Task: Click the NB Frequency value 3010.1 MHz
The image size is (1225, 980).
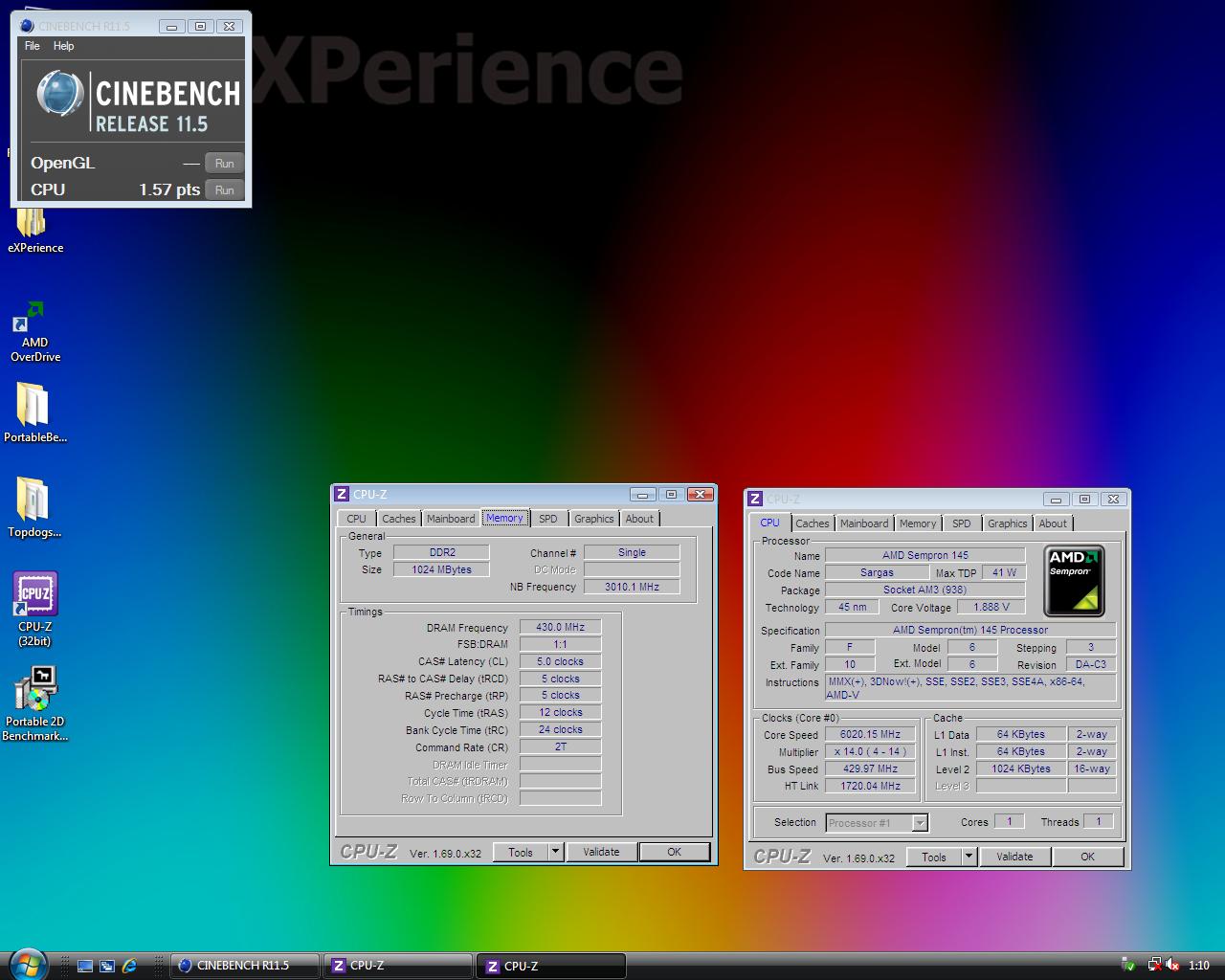Action: point(632,587)
